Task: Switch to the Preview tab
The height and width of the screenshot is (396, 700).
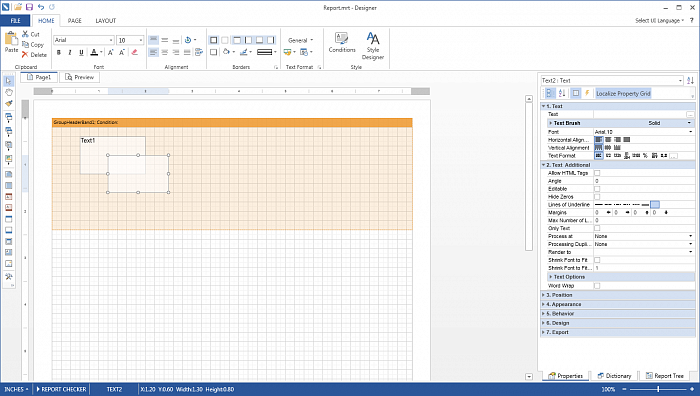Action: pos(79,77)
